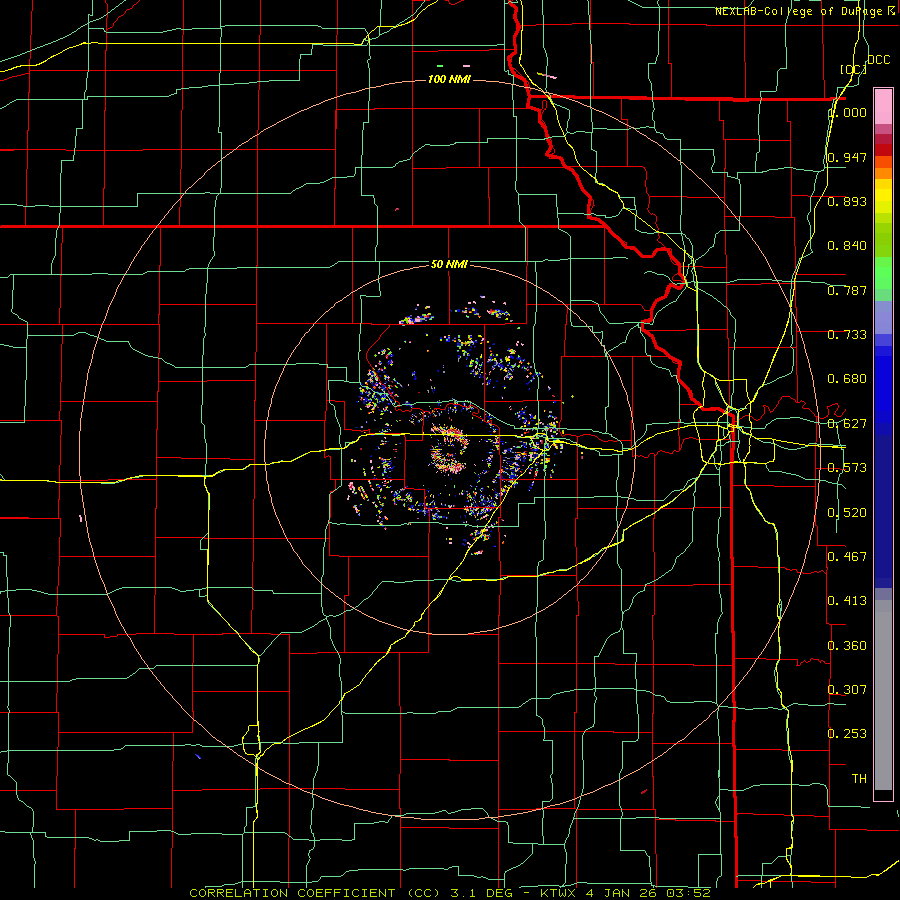Pick the dark red segment of the color bar

(x=883, y=150)
